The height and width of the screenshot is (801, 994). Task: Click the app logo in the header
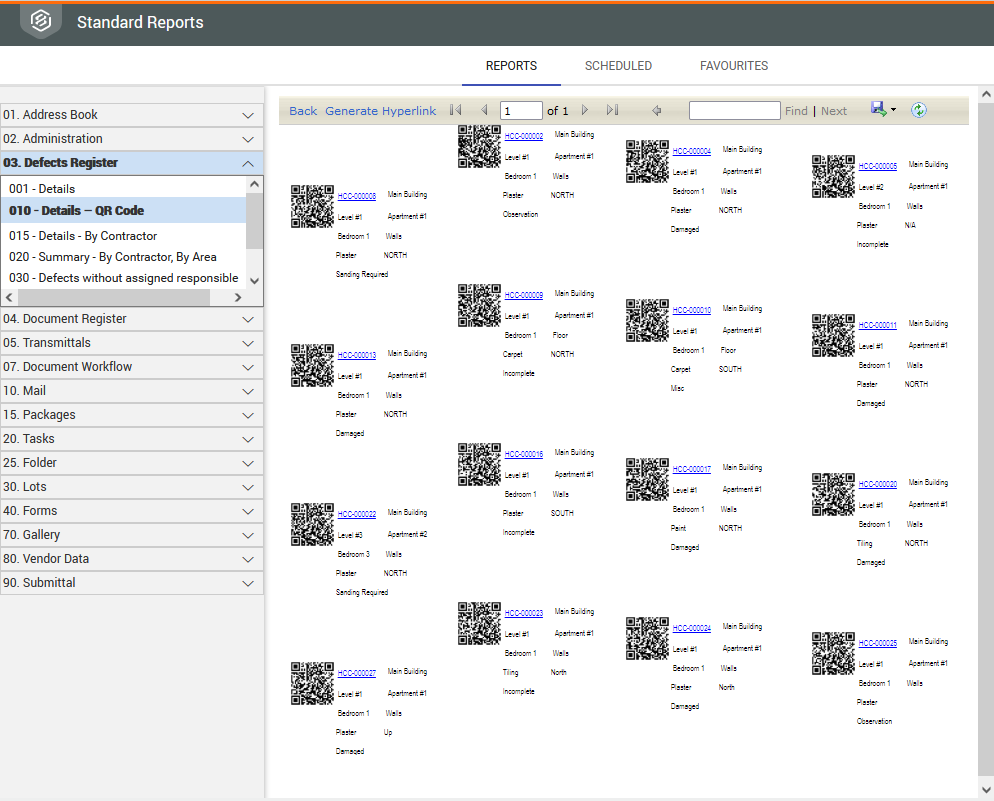click(41, 21)
